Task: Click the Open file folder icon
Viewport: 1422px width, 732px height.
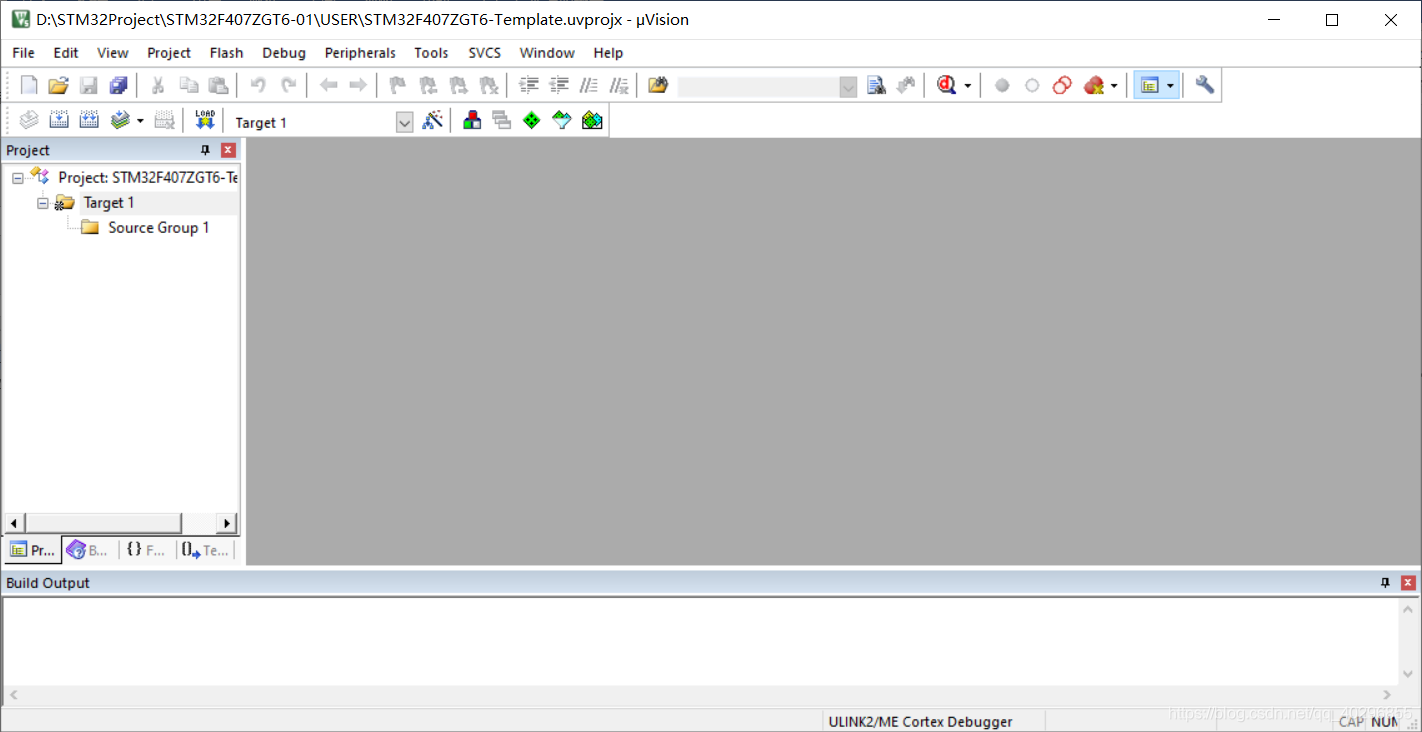Action: (x=59, y=85)
